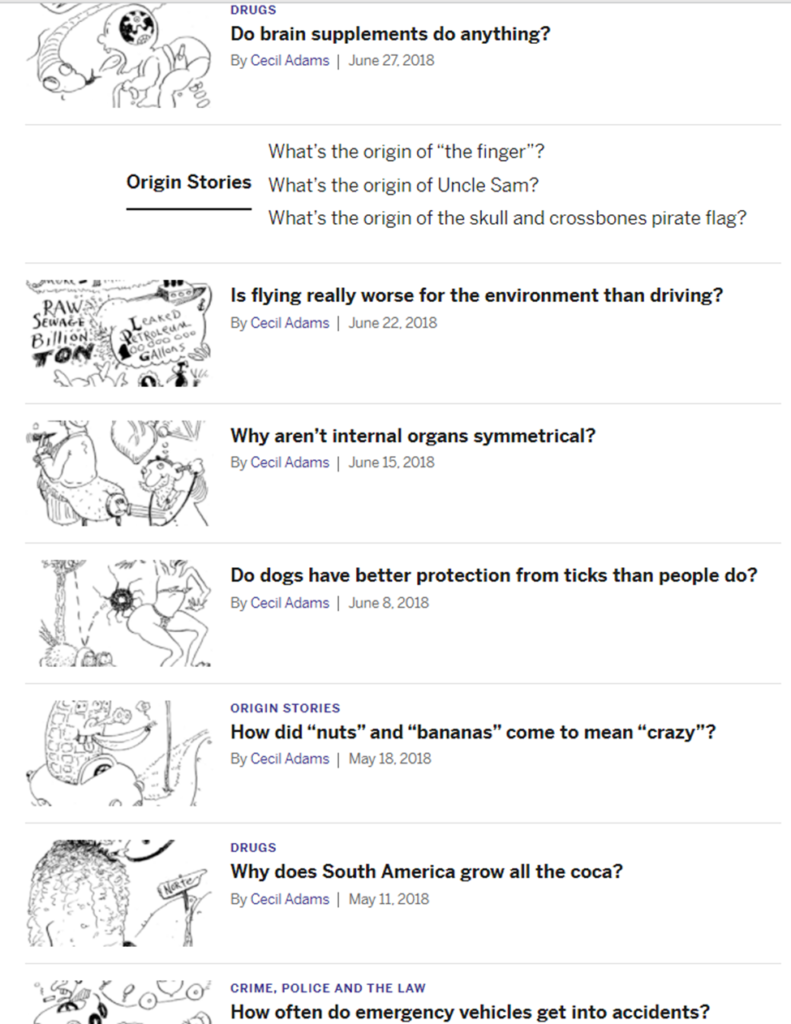Click the ticks cartoon illustration thumbnail
791x1024 pixels.
118,614
